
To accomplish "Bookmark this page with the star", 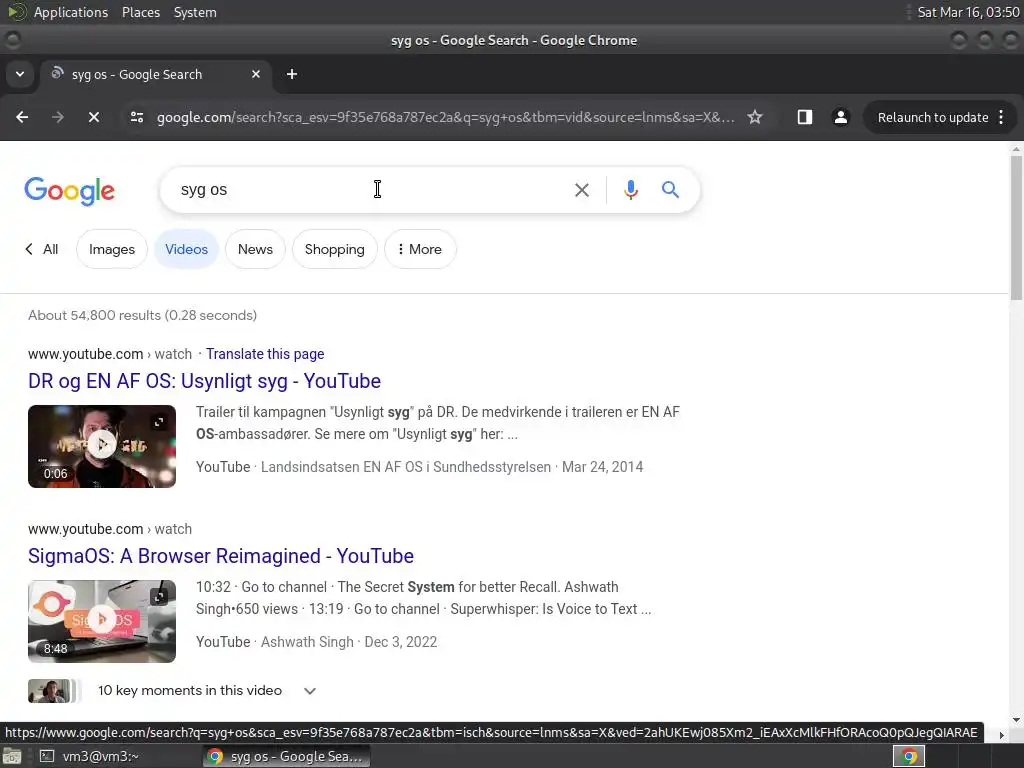I will pyautogui.click(x=755, y=117).
